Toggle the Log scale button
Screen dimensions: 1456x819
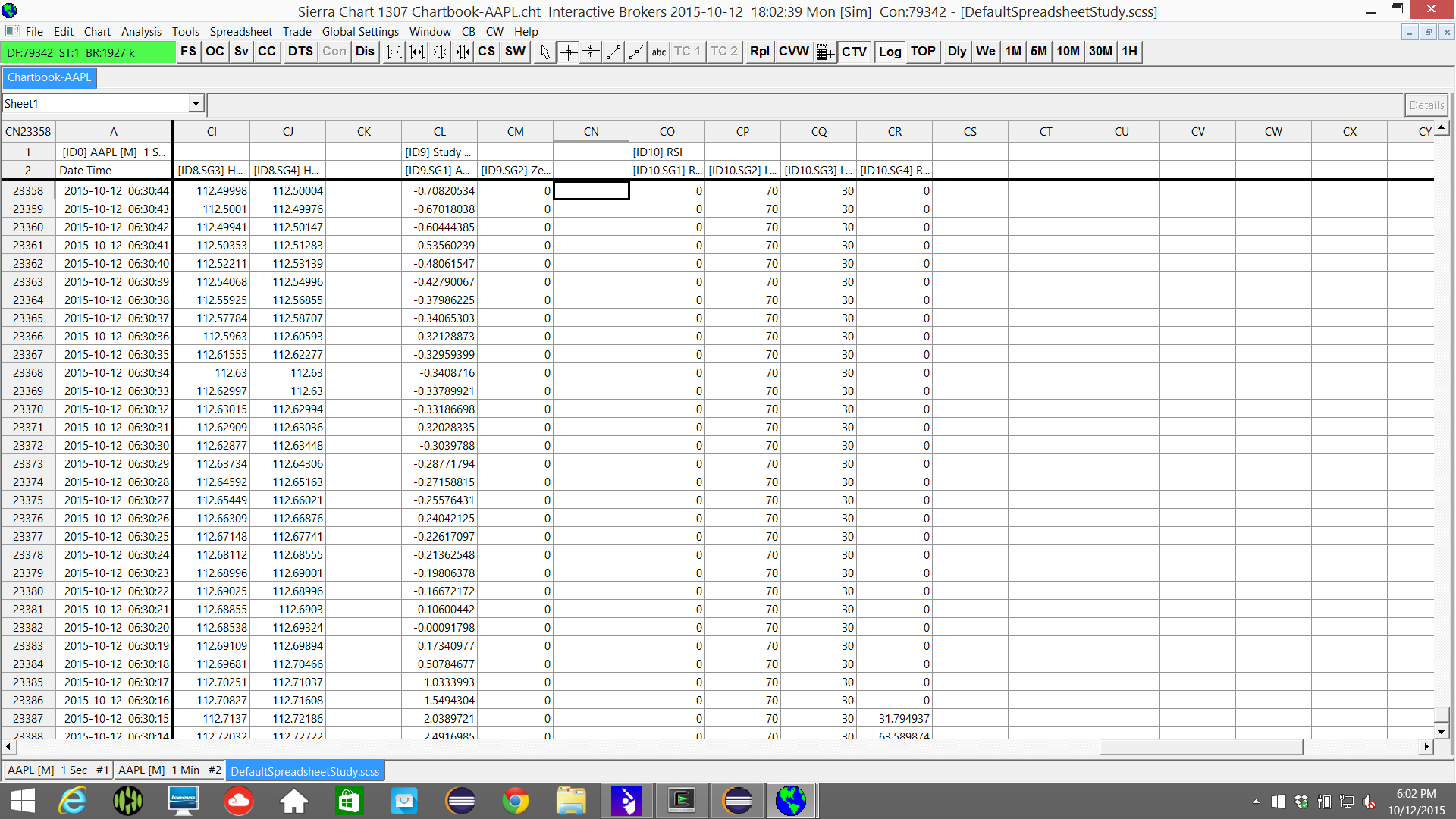pyautogui.click(x=890, y=52)
